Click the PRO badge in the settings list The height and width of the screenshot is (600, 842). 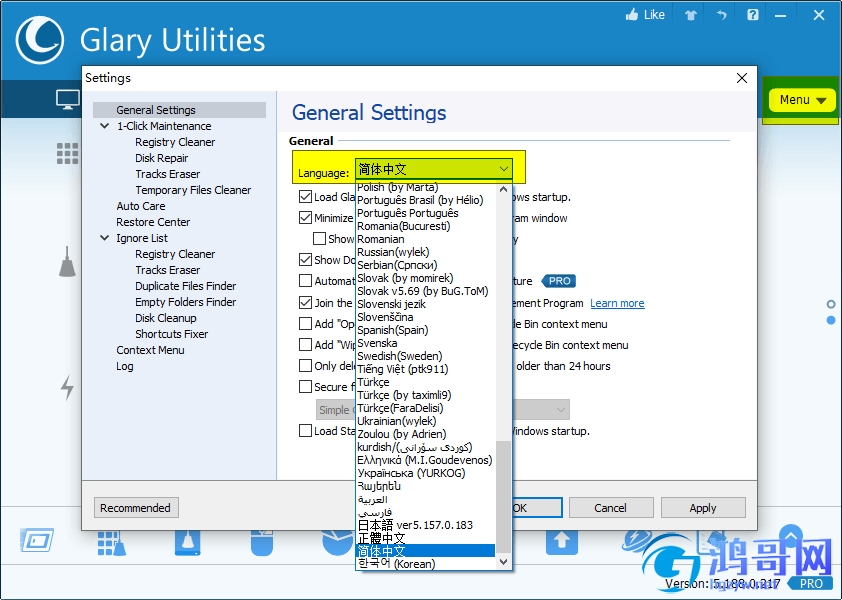tap(559, 281)
